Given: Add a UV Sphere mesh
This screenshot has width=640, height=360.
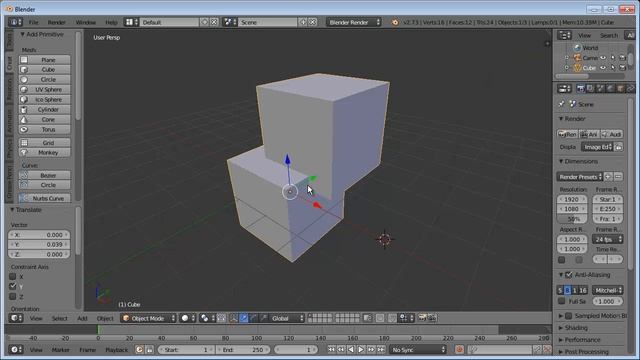Looking at the screenshot, I should point(44,90).
